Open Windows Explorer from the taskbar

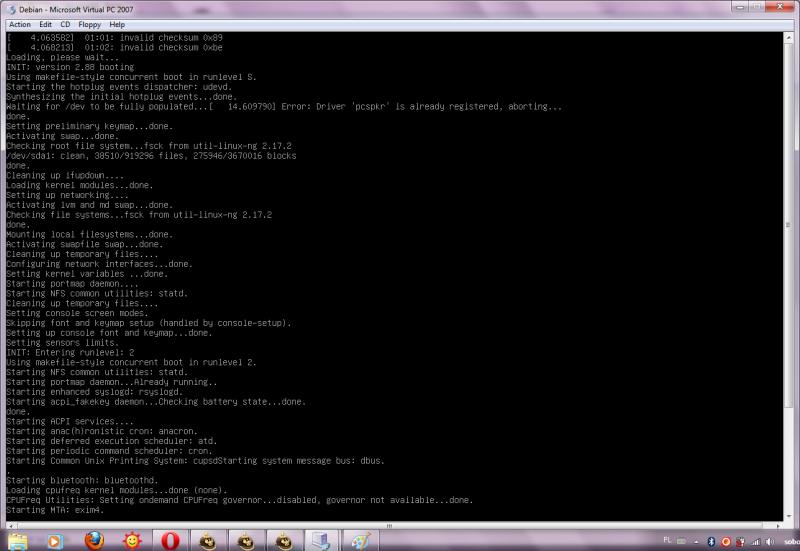click(17, 541)
